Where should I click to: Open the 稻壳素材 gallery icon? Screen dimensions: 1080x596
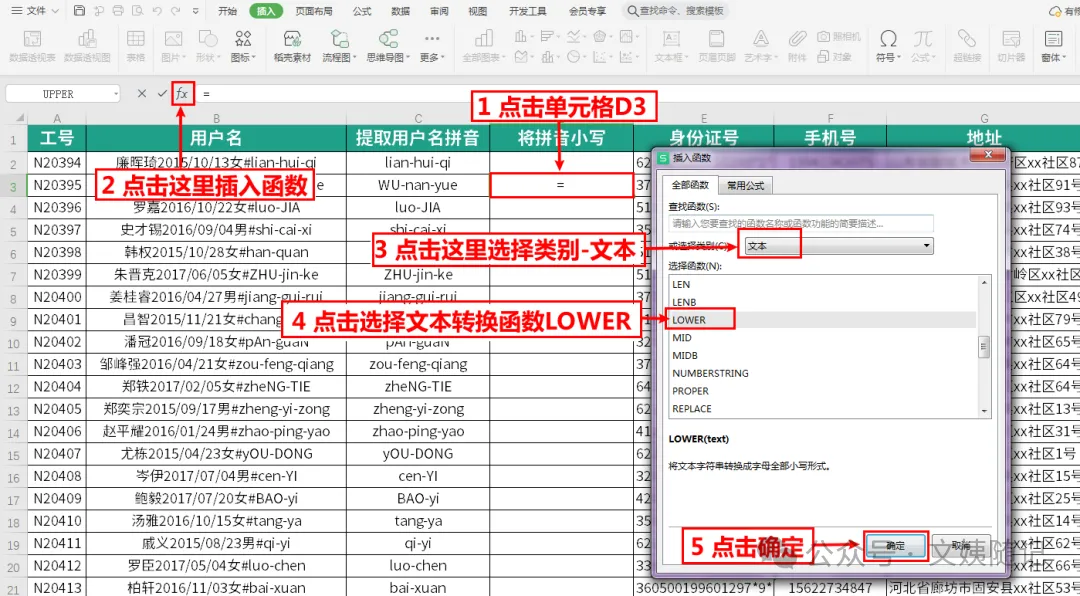click(x=292, y=45)
